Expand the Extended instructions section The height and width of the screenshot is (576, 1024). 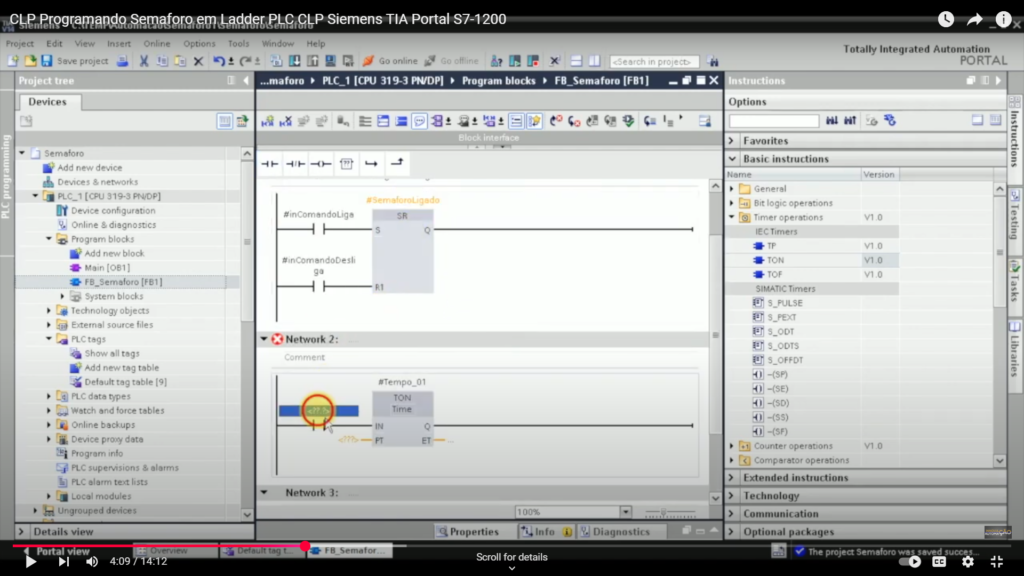732,478
